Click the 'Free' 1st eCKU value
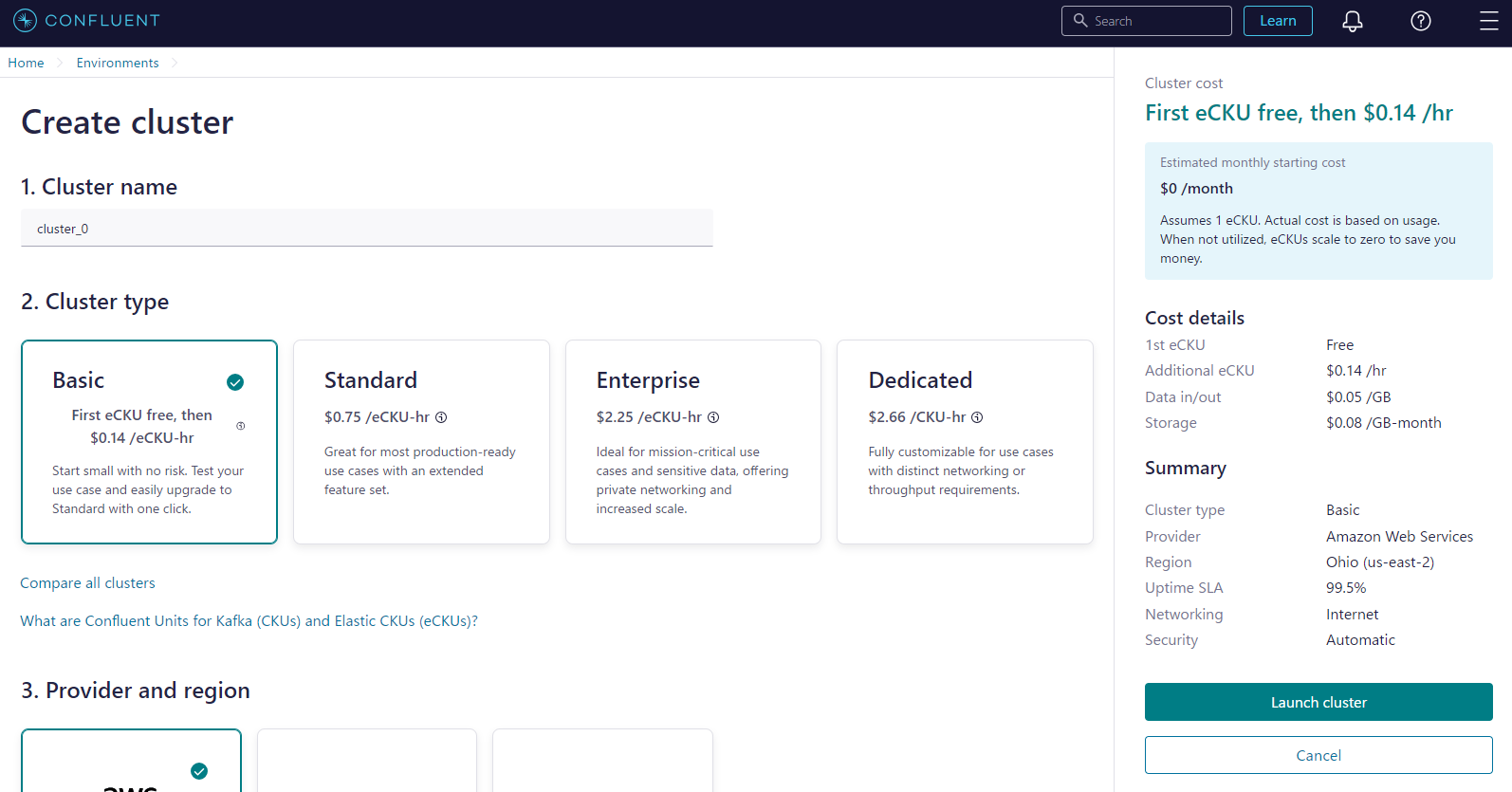 pyautogui.click(x=1339, y=345)
